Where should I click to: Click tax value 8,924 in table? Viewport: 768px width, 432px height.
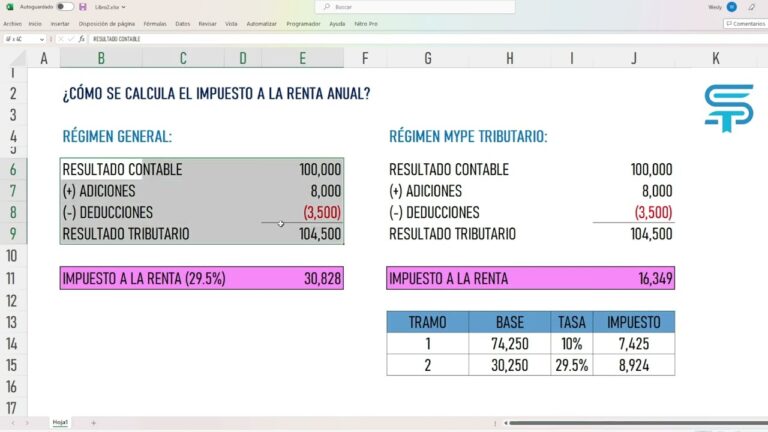click(634, 365)
